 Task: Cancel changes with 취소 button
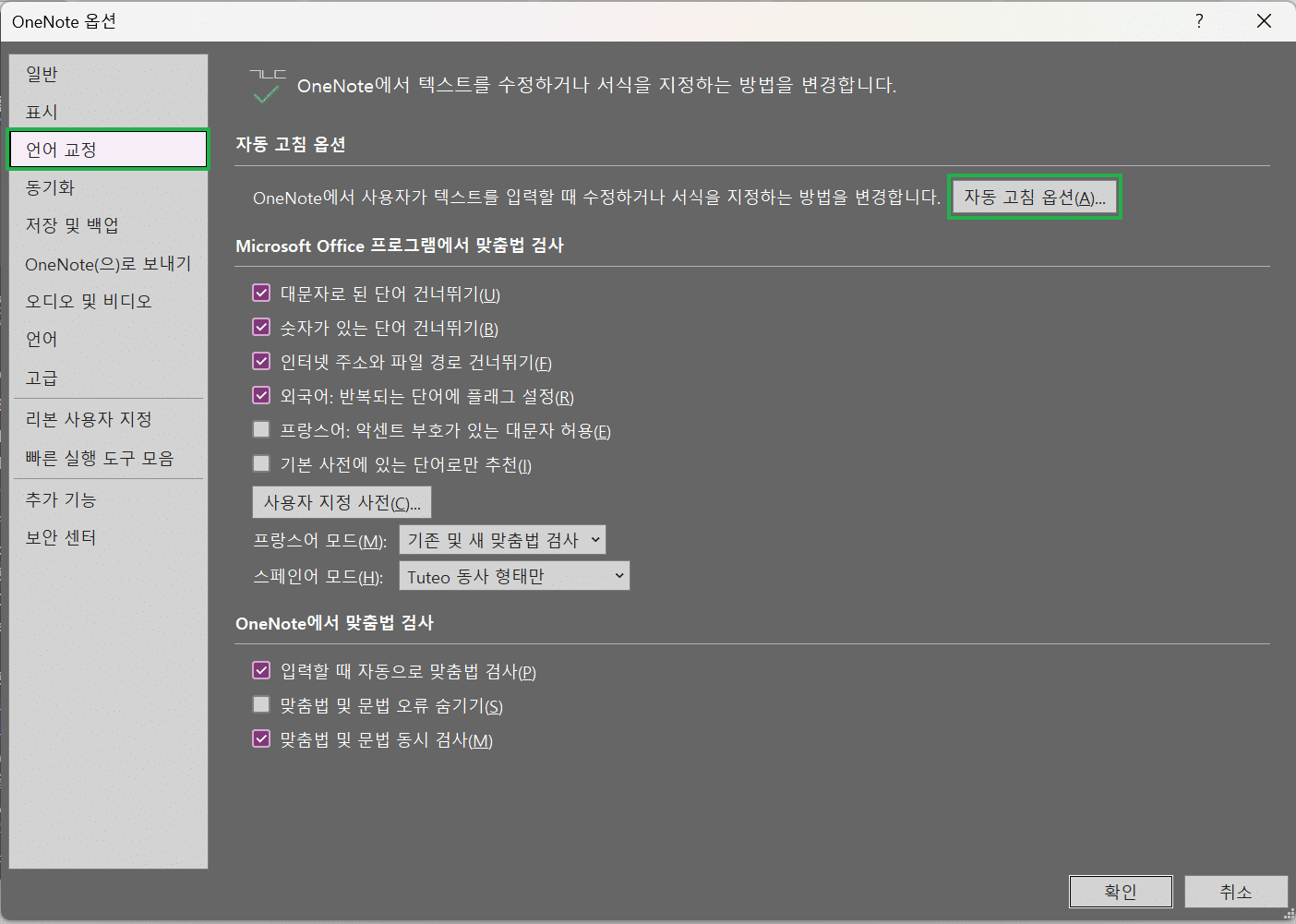point(1236,892)
